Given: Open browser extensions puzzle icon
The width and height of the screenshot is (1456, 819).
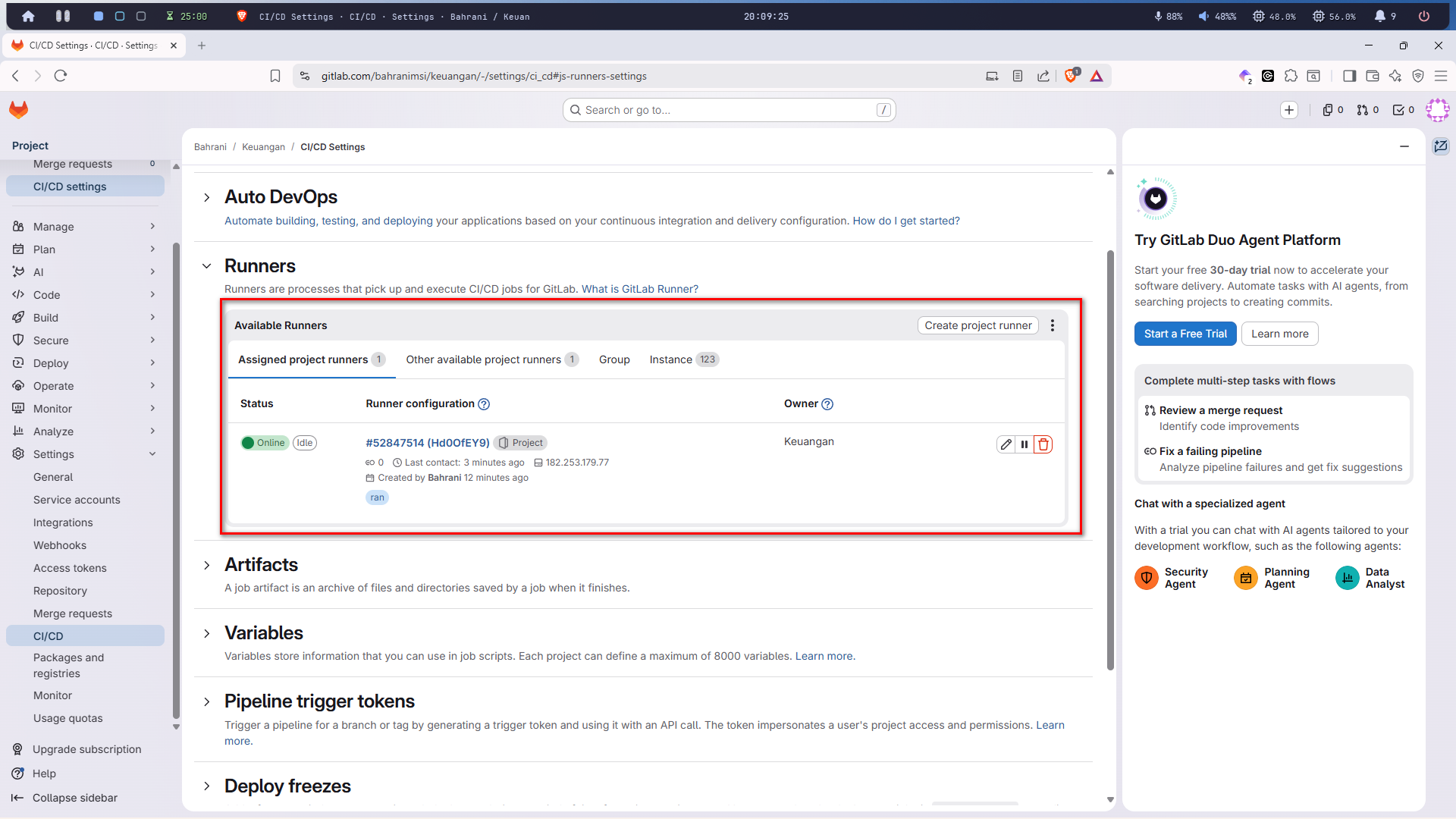Looking at the screenshot, I should pos(1291,76).
